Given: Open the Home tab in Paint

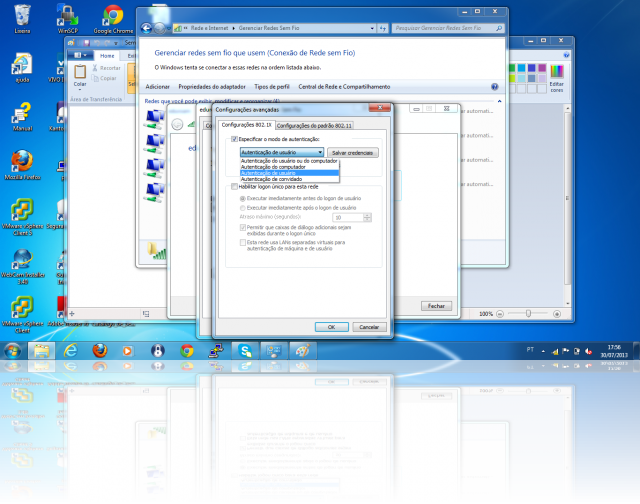Looking at the screenshot, I should [x=107, y=56].
